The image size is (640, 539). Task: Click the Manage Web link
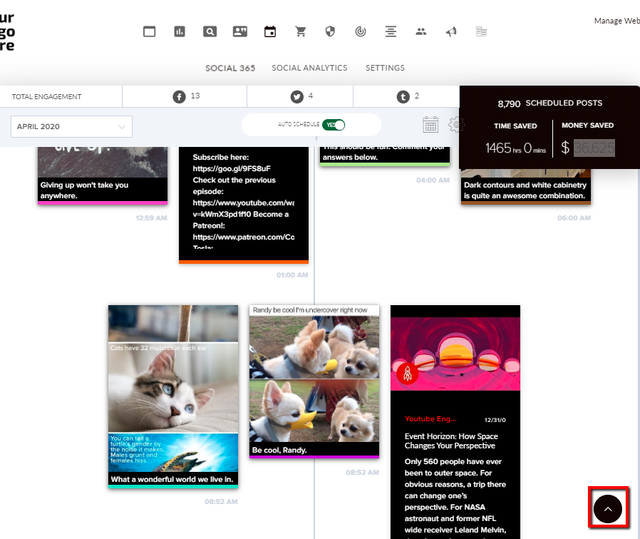pos(617,21)
